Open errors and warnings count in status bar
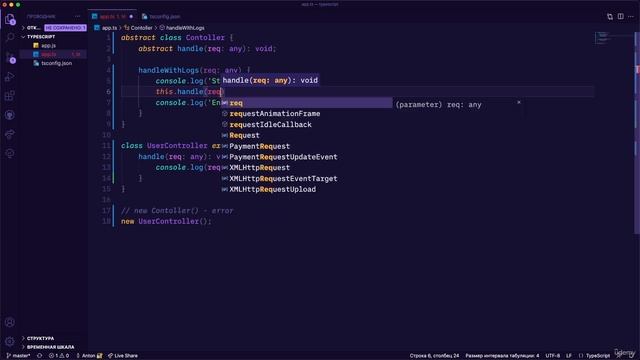 tap(59, 356)
